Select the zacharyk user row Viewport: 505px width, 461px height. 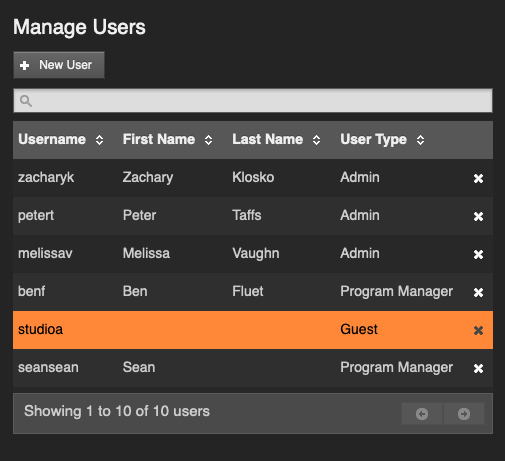pos(253,178)
